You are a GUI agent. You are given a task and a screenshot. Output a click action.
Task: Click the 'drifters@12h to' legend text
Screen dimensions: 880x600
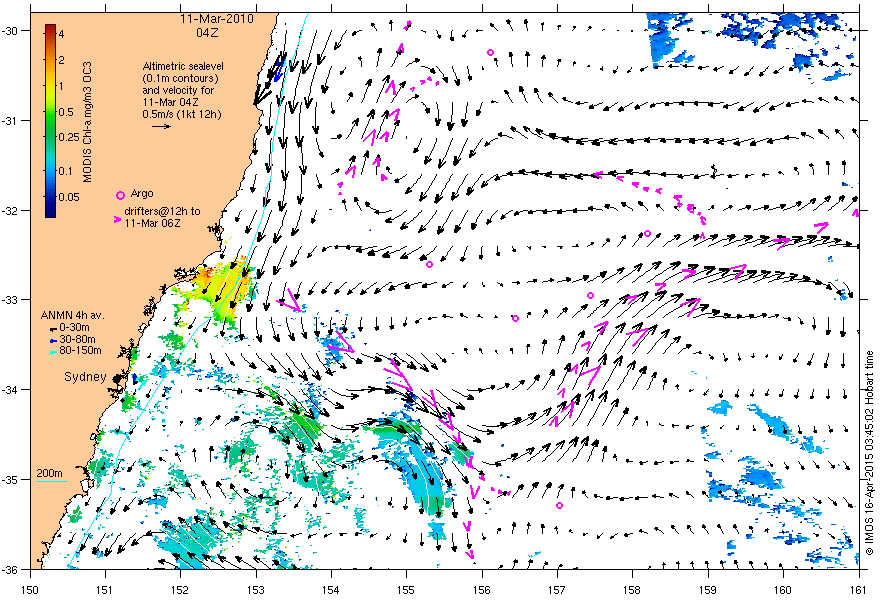coord(162,212)
